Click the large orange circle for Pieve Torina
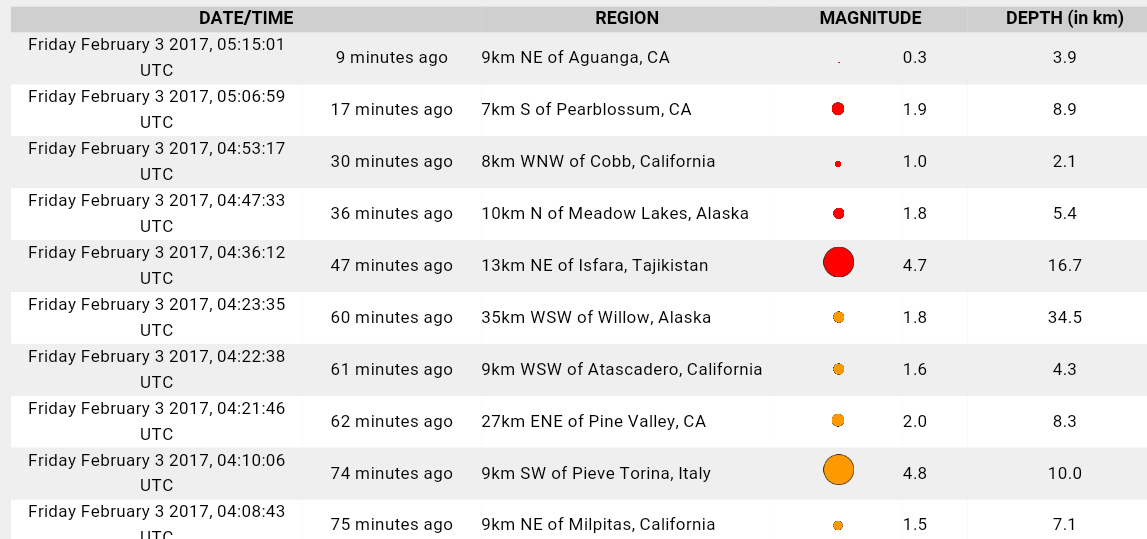Screen dimensions: 1147x539 [x=838, y=469]
